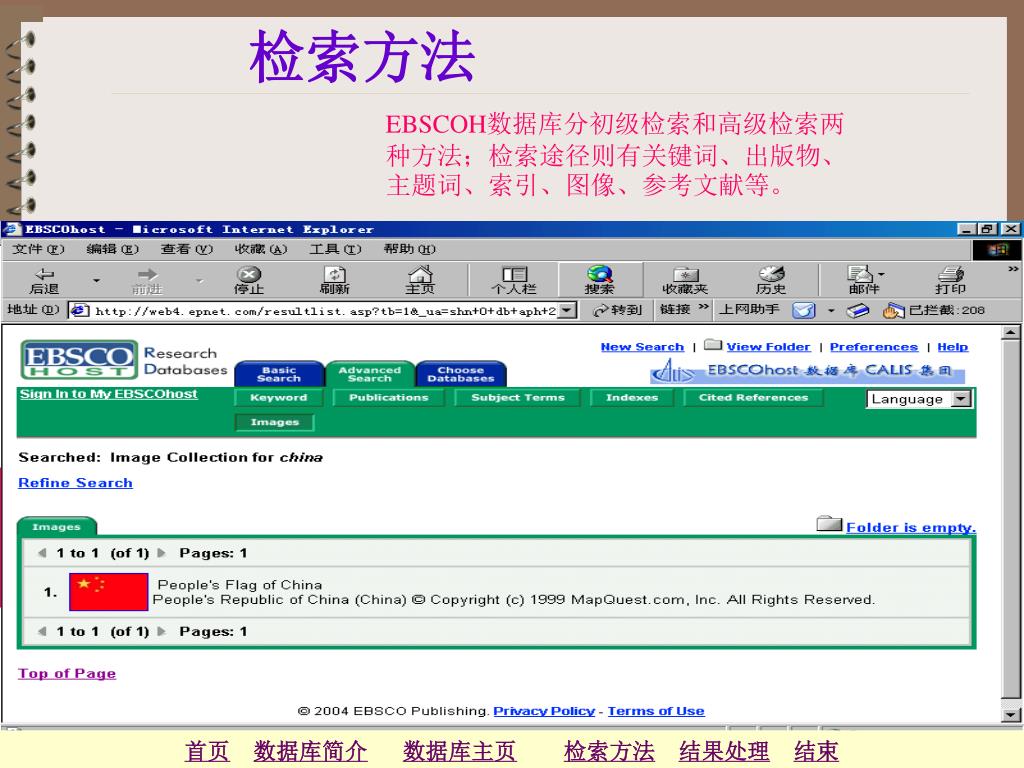
Task: Click the Windows flag logo in menu bar
Action: tap(997, 249)
